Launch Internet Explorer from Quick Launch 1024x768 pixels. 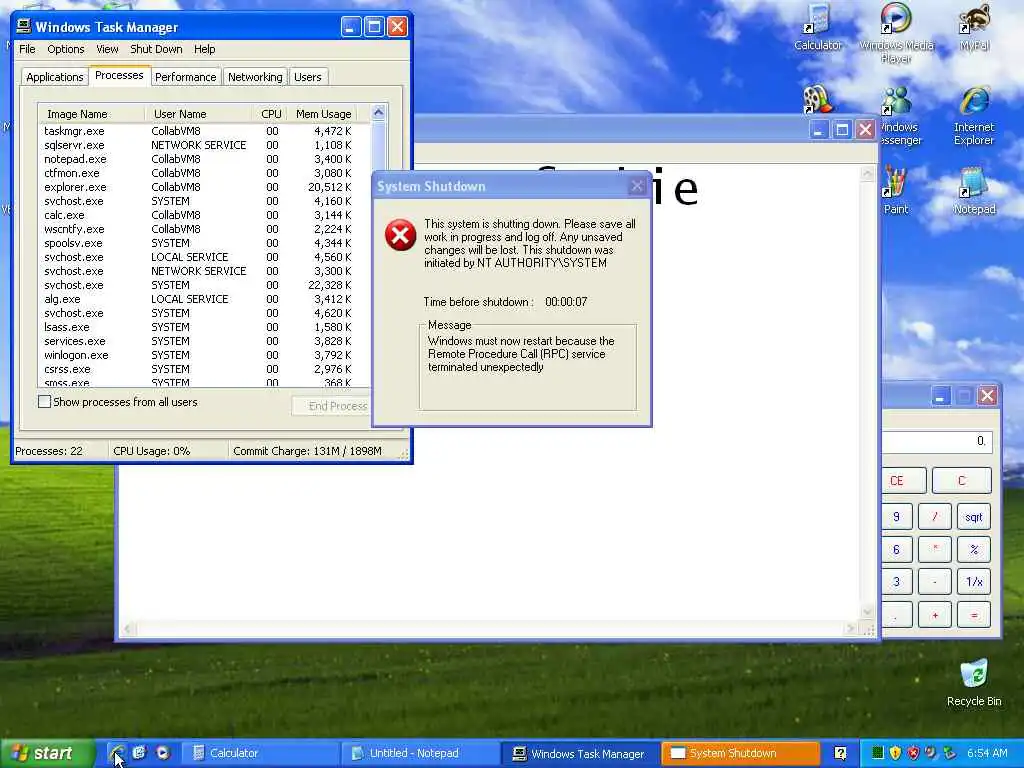coord(118,753)
